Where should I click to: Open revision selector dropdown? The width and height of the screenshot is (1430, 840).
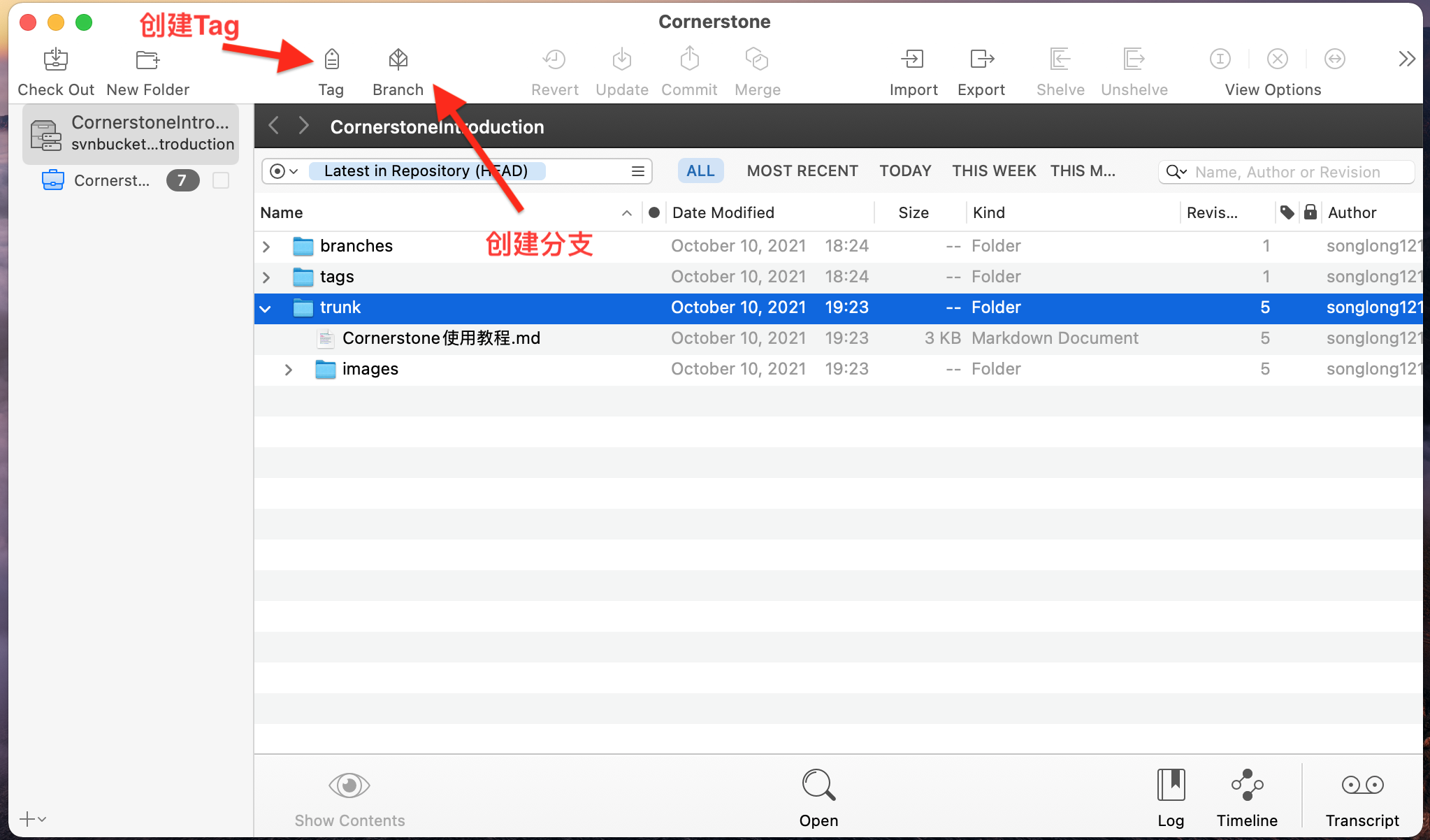[284, 171]
